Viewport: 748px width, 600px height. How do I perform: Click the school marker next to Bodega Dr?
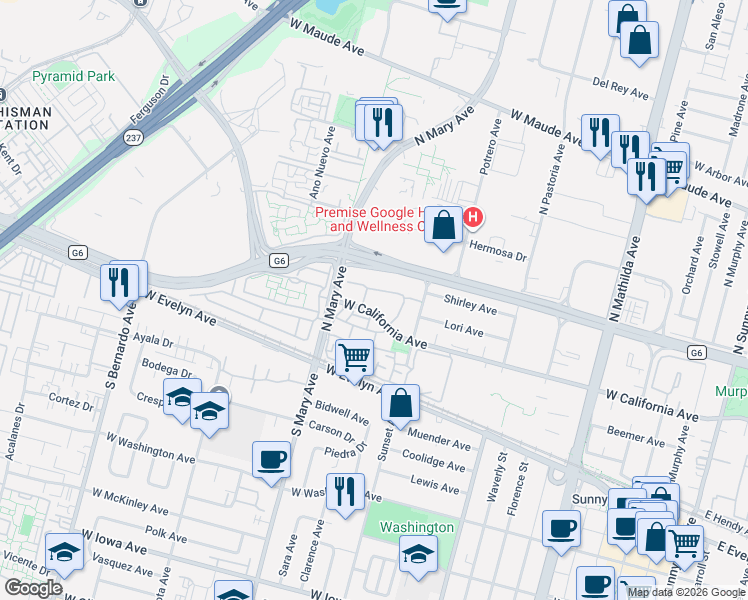point(179,398)
